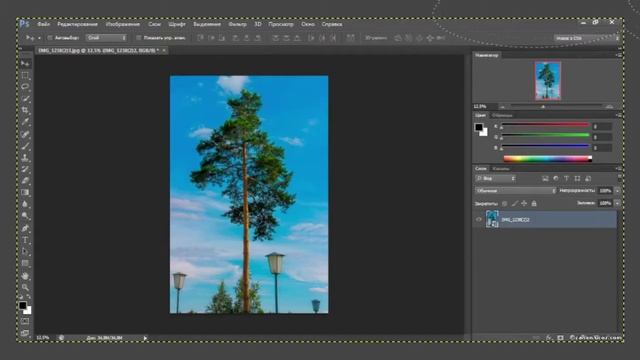Viewport: 640px width, 360px height.
Task: Select the History Brush tool
Action: (25, 169)
